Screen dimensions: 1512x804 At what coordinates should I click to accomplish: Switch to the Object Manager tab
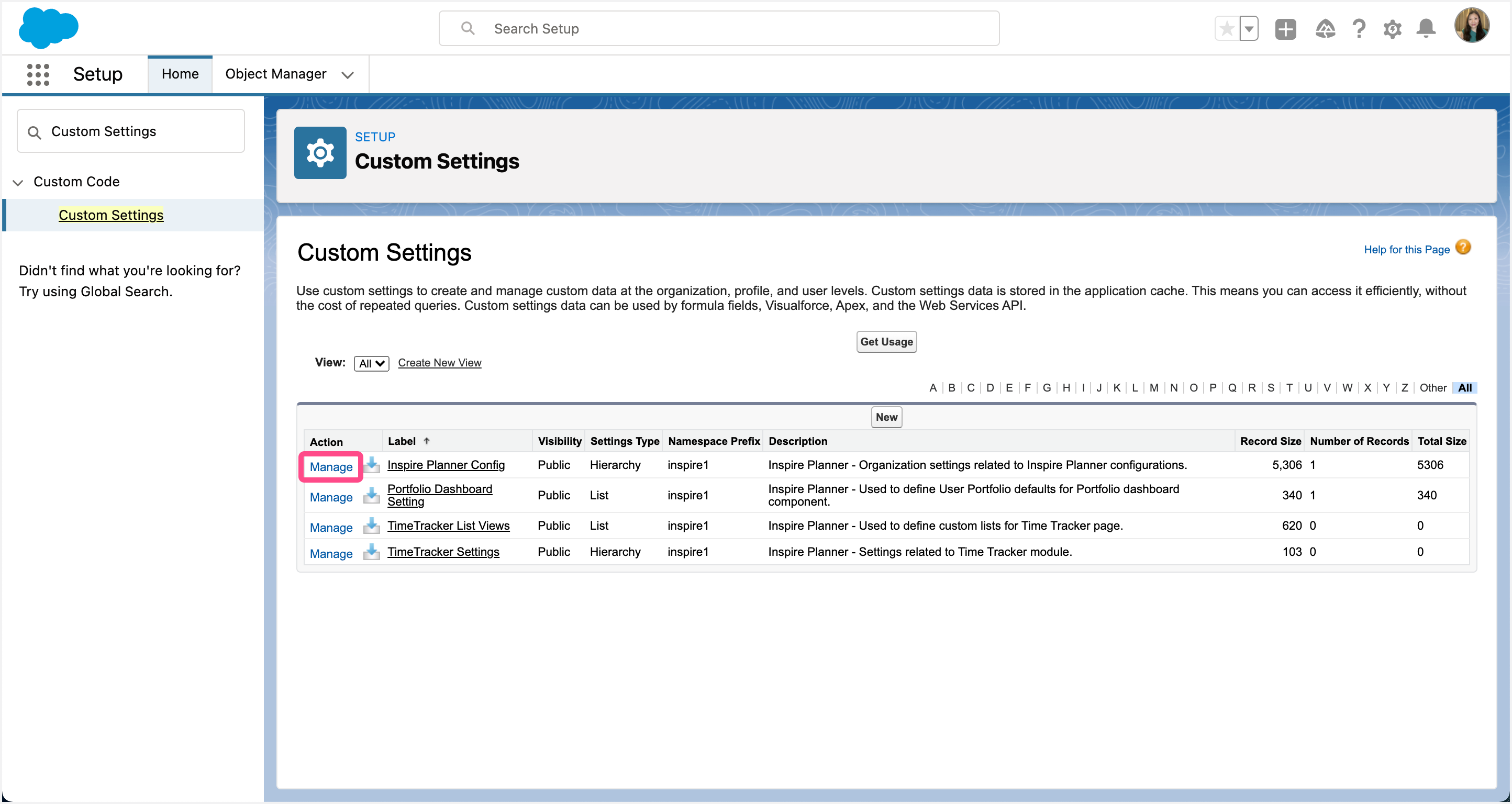(276, 74)
